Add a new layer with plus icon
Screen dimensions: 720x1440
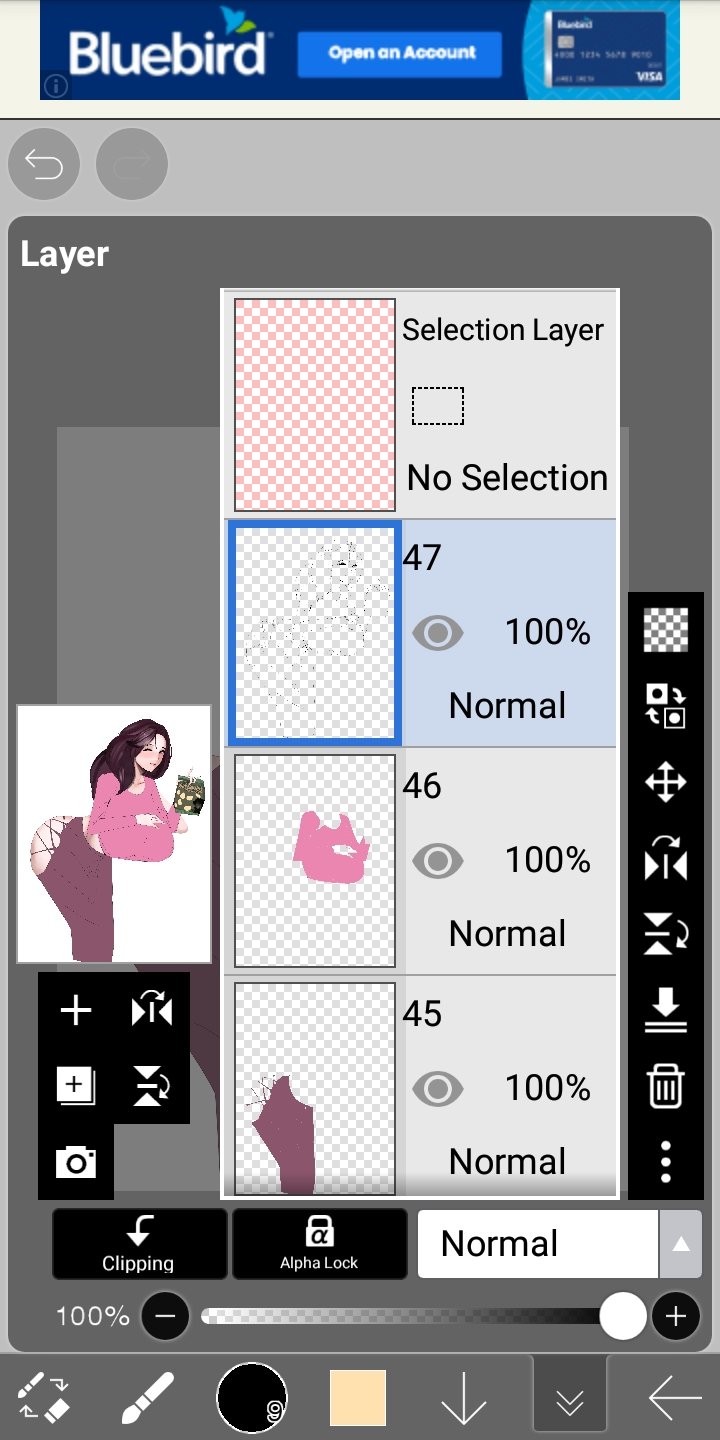click(76, 1011)
